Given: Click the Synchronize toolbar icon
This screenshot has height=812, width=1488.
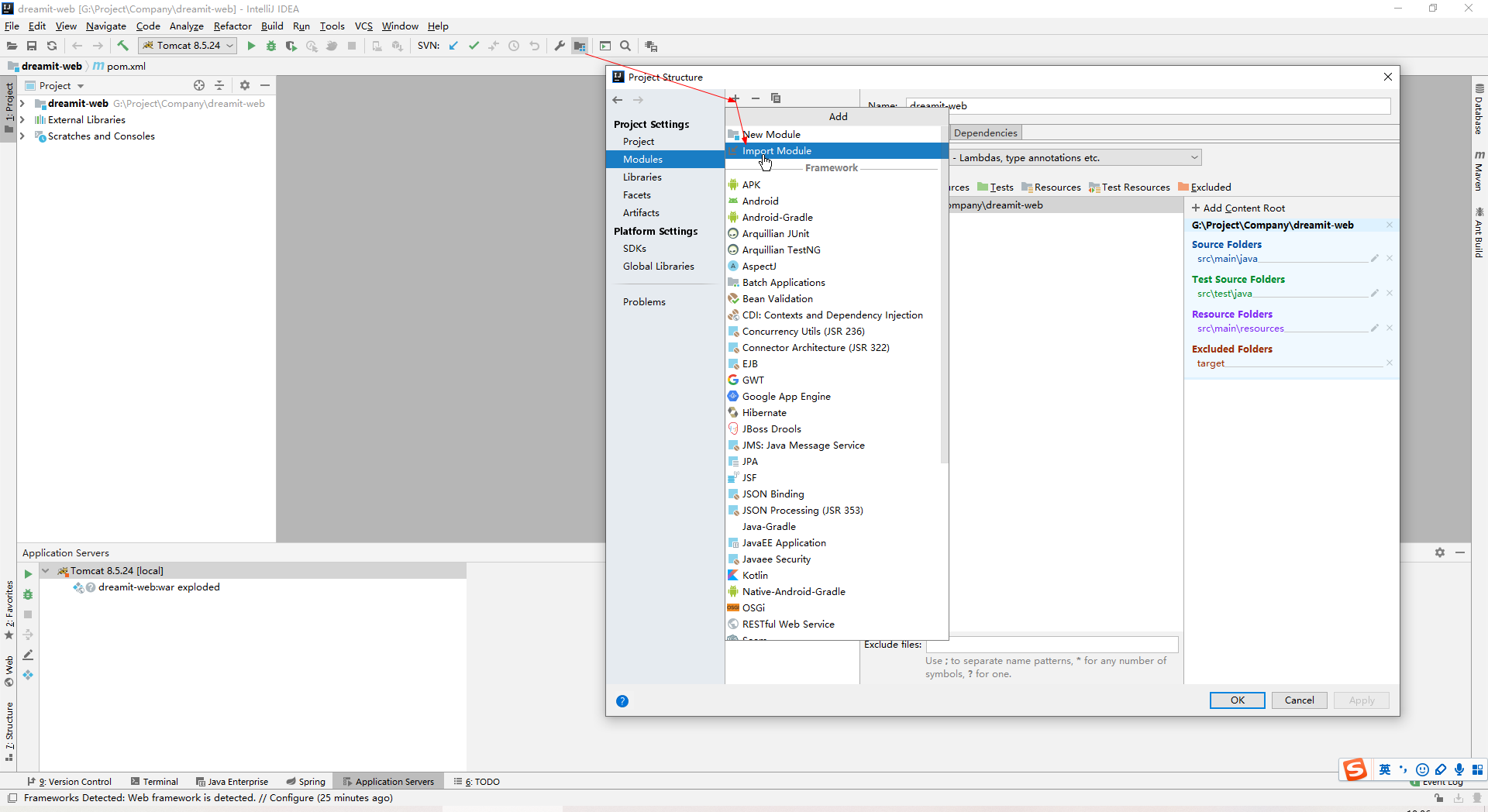Looking at the screenshot, I should 52,46.
